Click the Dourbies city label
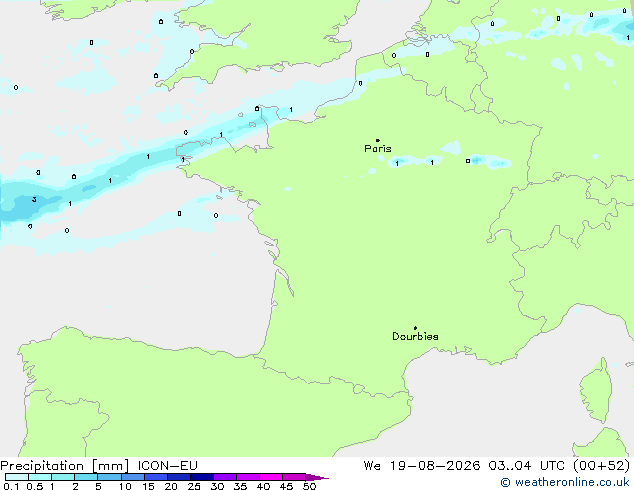 [415, 336]
